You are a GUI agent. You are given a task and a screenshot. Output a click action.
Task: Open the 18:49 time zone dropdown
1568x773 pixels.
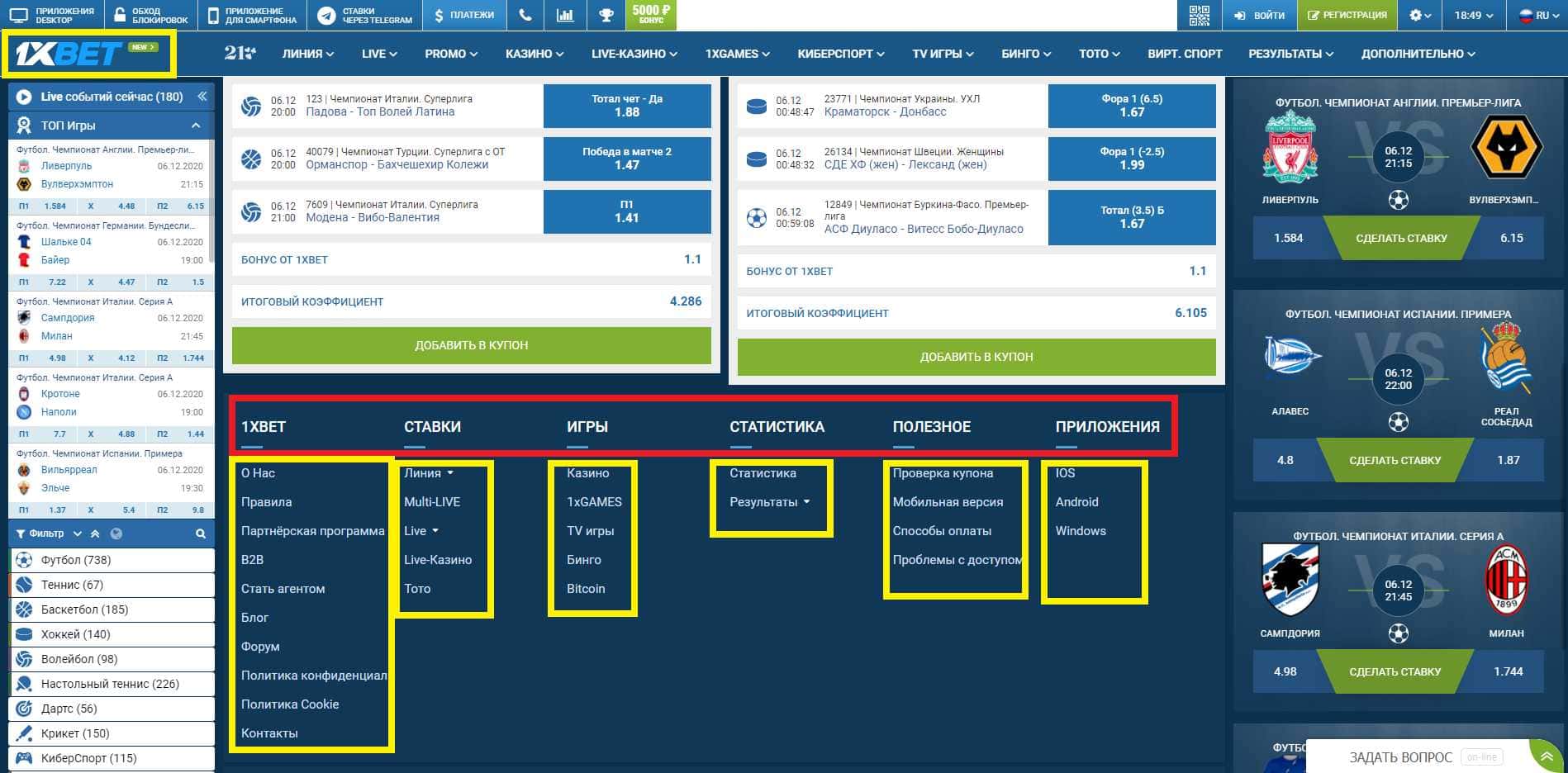(1474, 15)
